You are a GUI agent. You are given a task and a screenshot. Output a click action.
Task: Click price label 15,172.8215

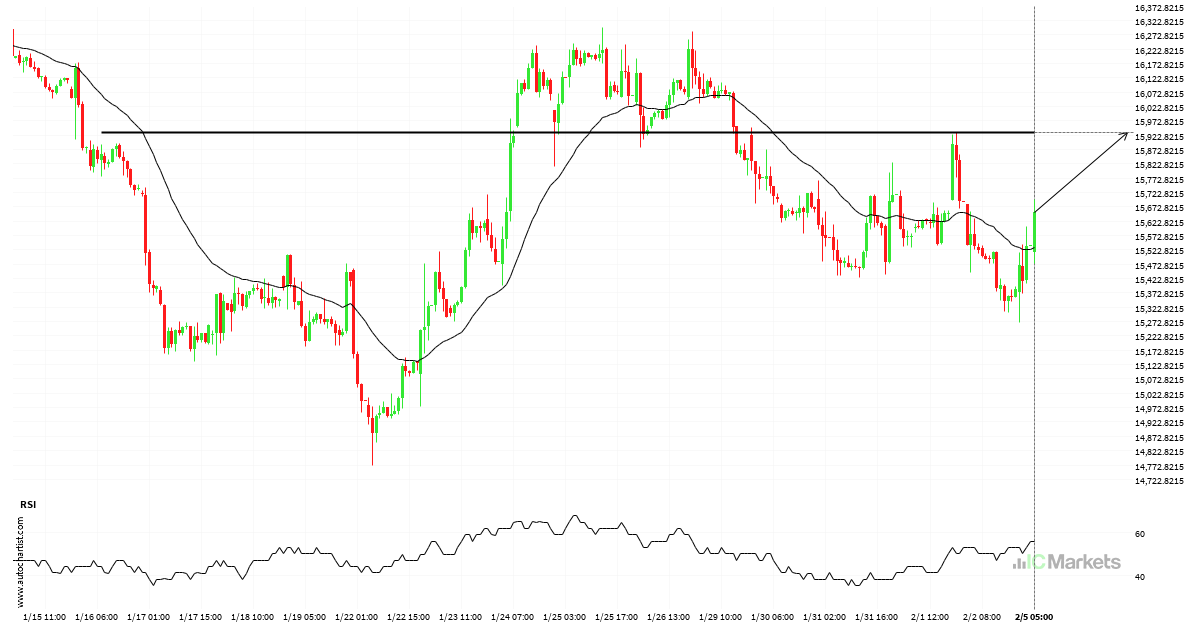click(1160, 352)
